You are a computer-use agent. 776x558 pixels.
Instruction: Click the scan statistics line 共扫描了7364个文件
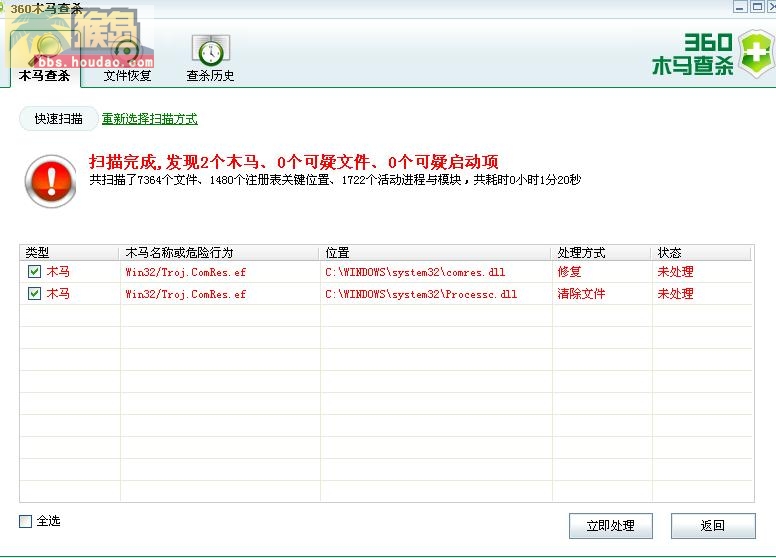pos(335,180)
